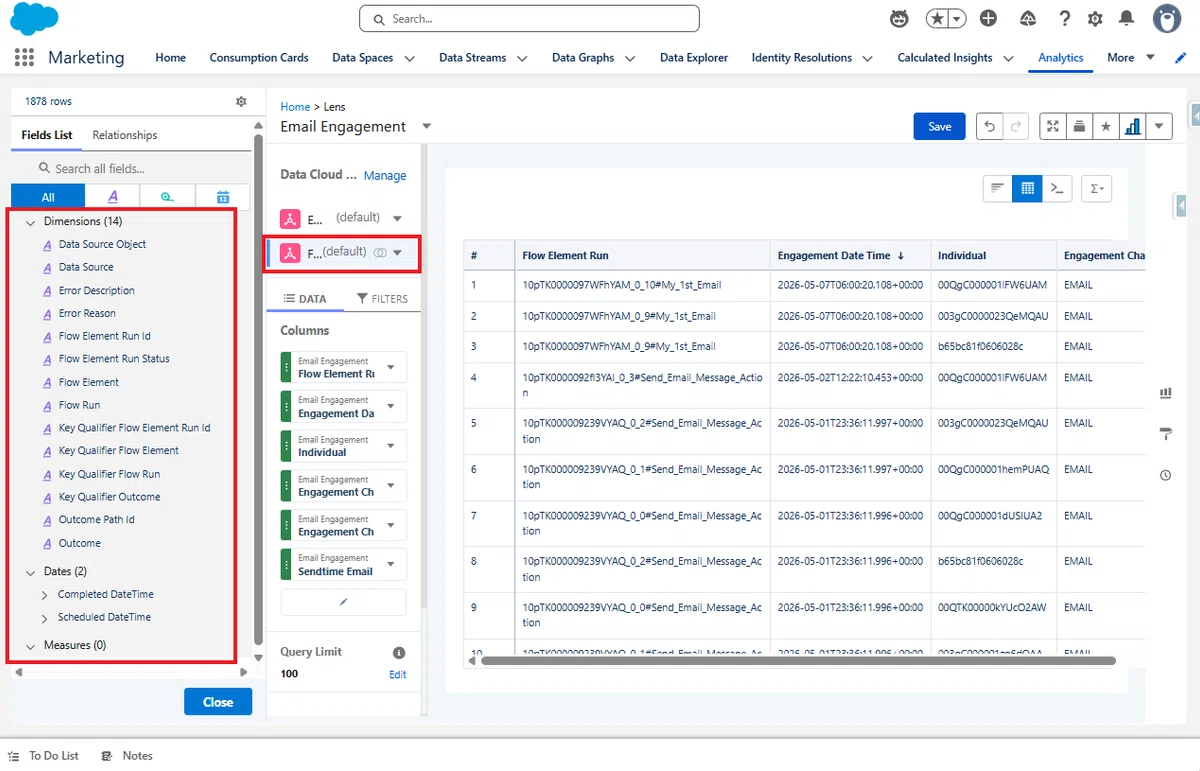
Task: Click the pencil edit columns button
Action: coord(343,602)
